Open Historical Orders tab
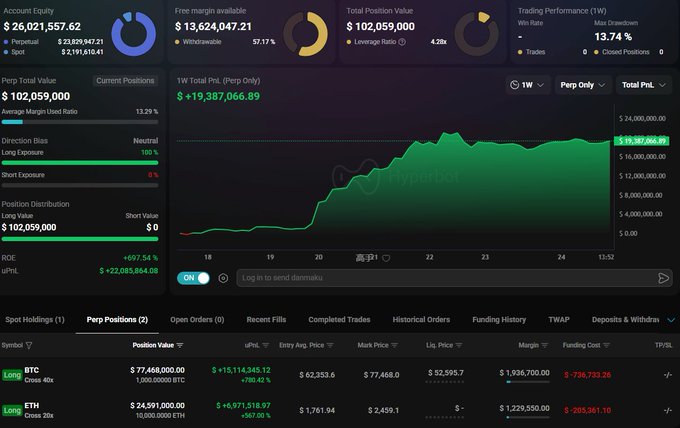680x428 pixels. point(421,320)
